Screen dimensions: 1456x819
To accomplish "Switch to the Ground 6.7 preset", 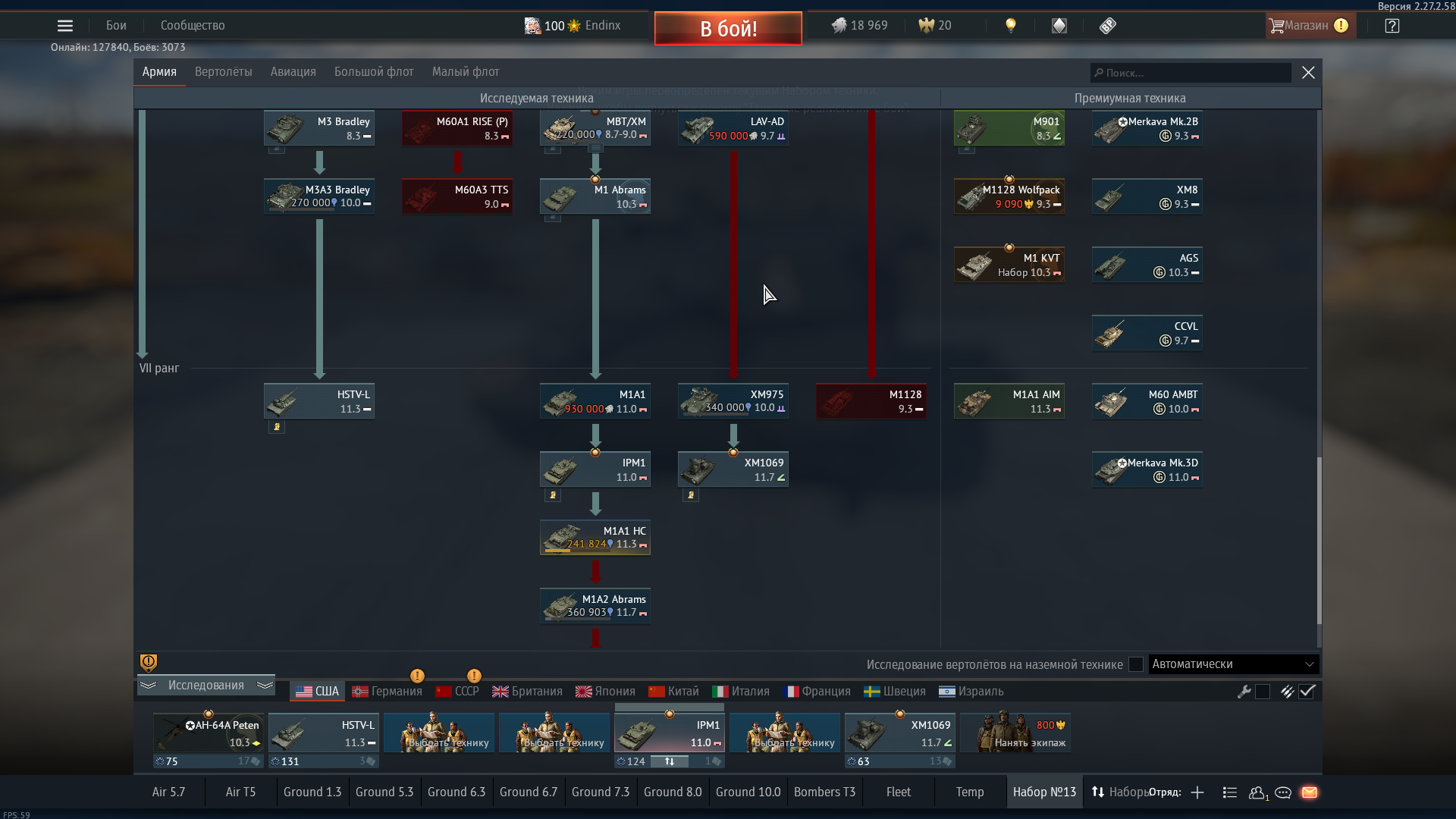I will point(529,792).
